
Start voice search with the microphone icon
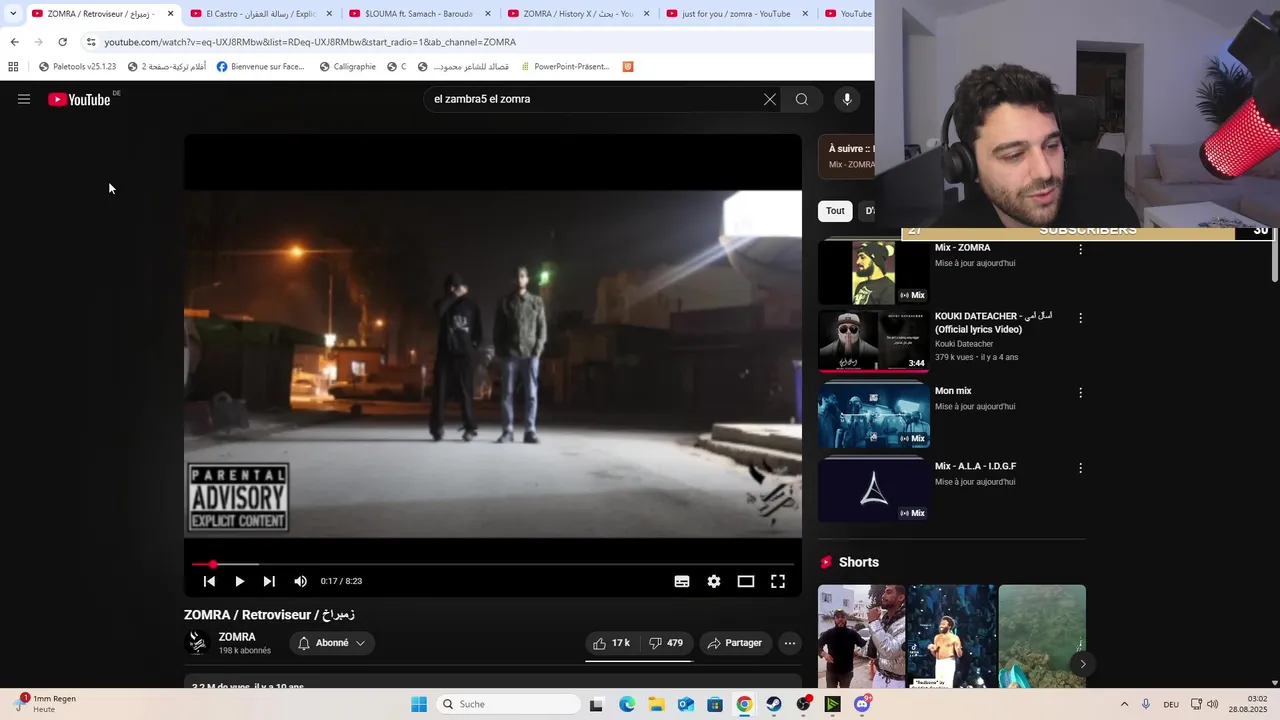pyautogui.click(x=847, y=99)
